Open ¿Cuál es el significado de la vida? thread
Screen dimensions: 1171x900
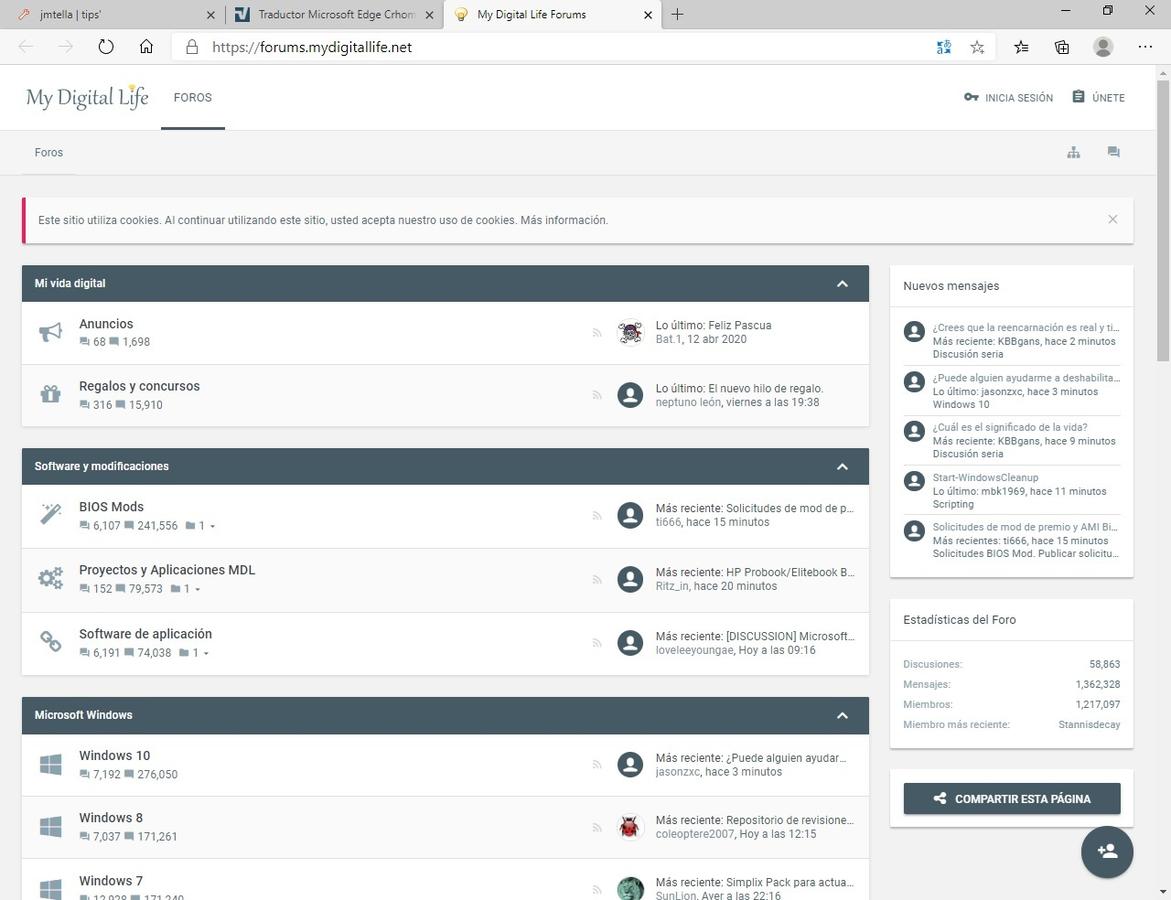(1010, 427)
